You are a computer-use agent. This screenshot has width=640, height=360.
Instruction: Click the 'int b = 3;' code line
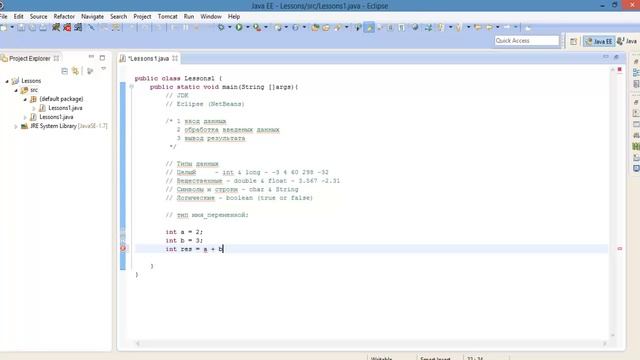(184, 240)
